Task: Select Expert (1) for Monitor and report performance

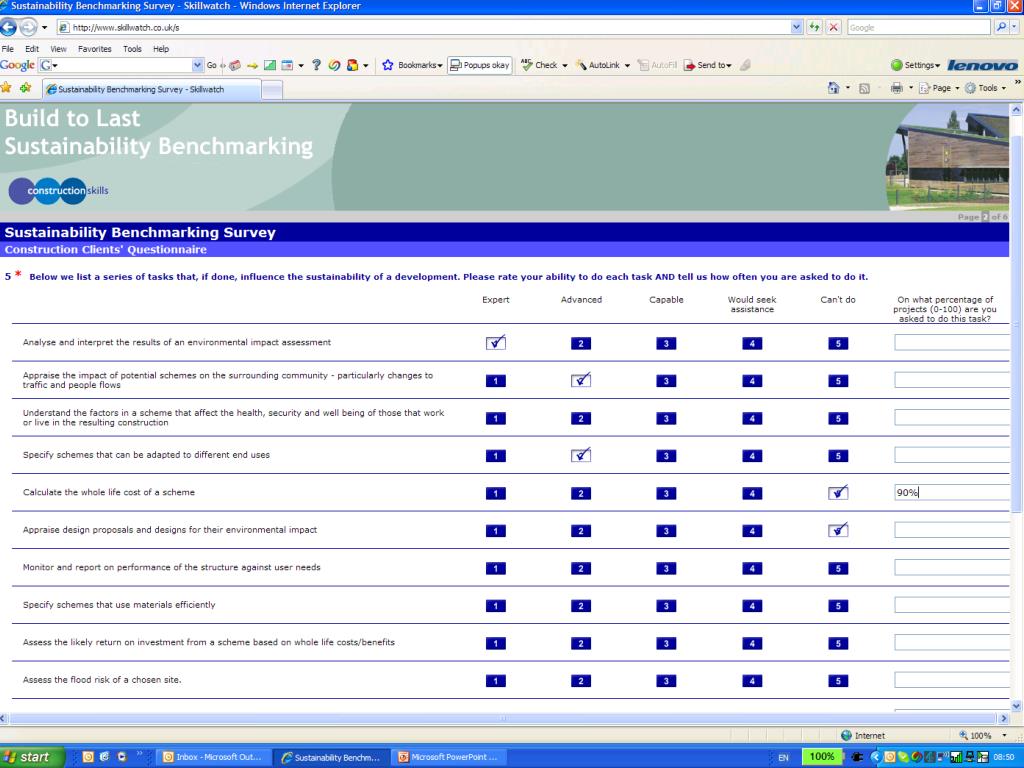Action: pos(496,568)
